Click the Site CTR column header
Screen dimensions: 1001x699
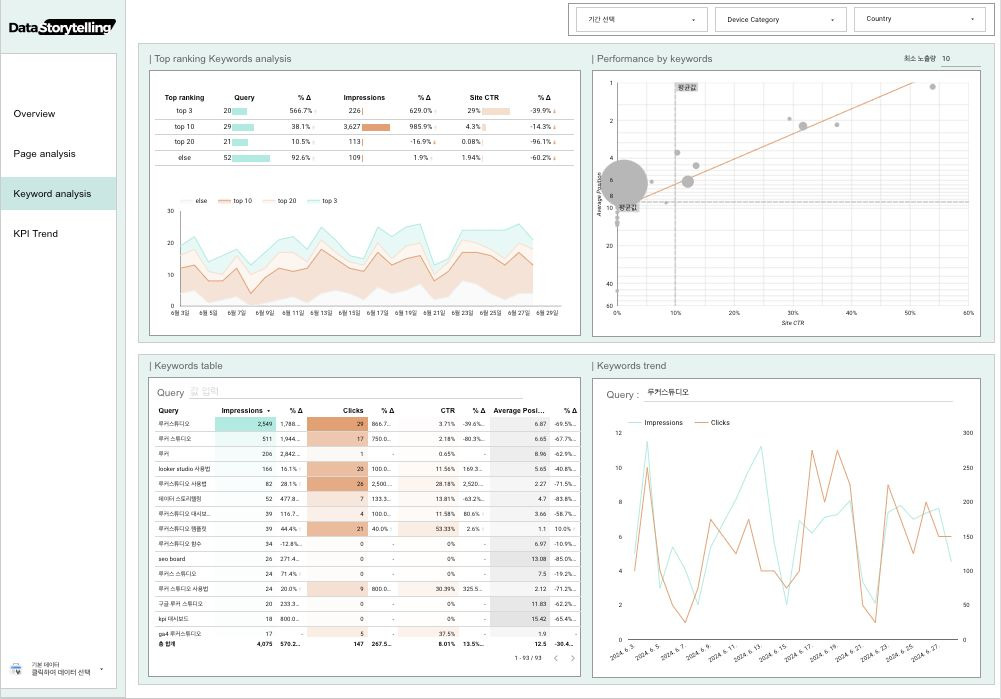click(x=484, y=98)
